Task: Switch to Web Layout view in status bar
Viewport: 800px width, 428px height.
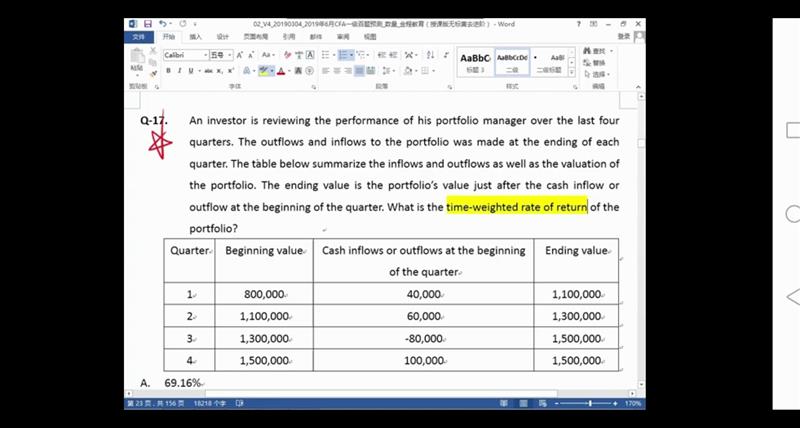Action: 541,404
